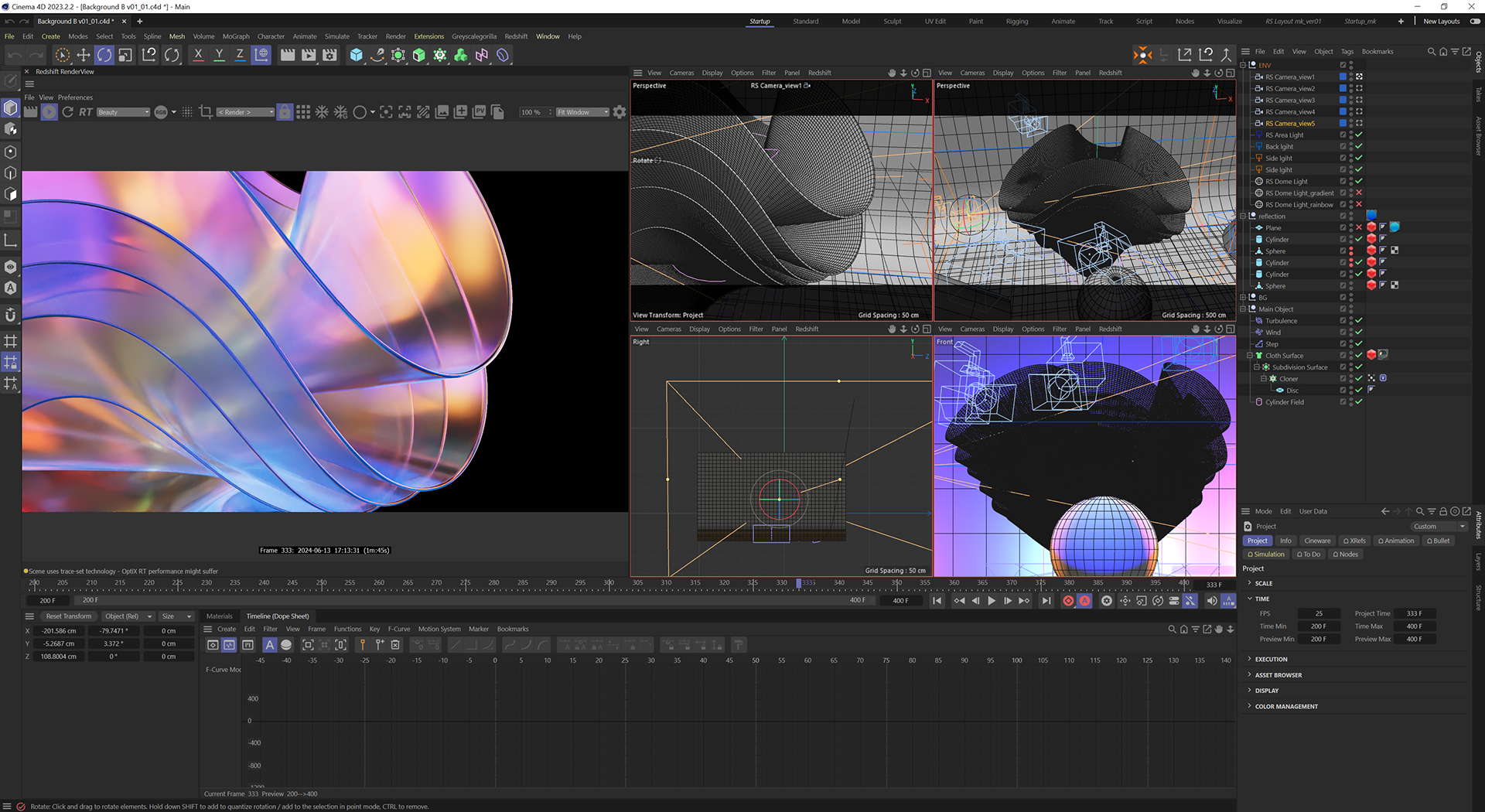Collapse the Main Object group

(x=1244, y=309)
